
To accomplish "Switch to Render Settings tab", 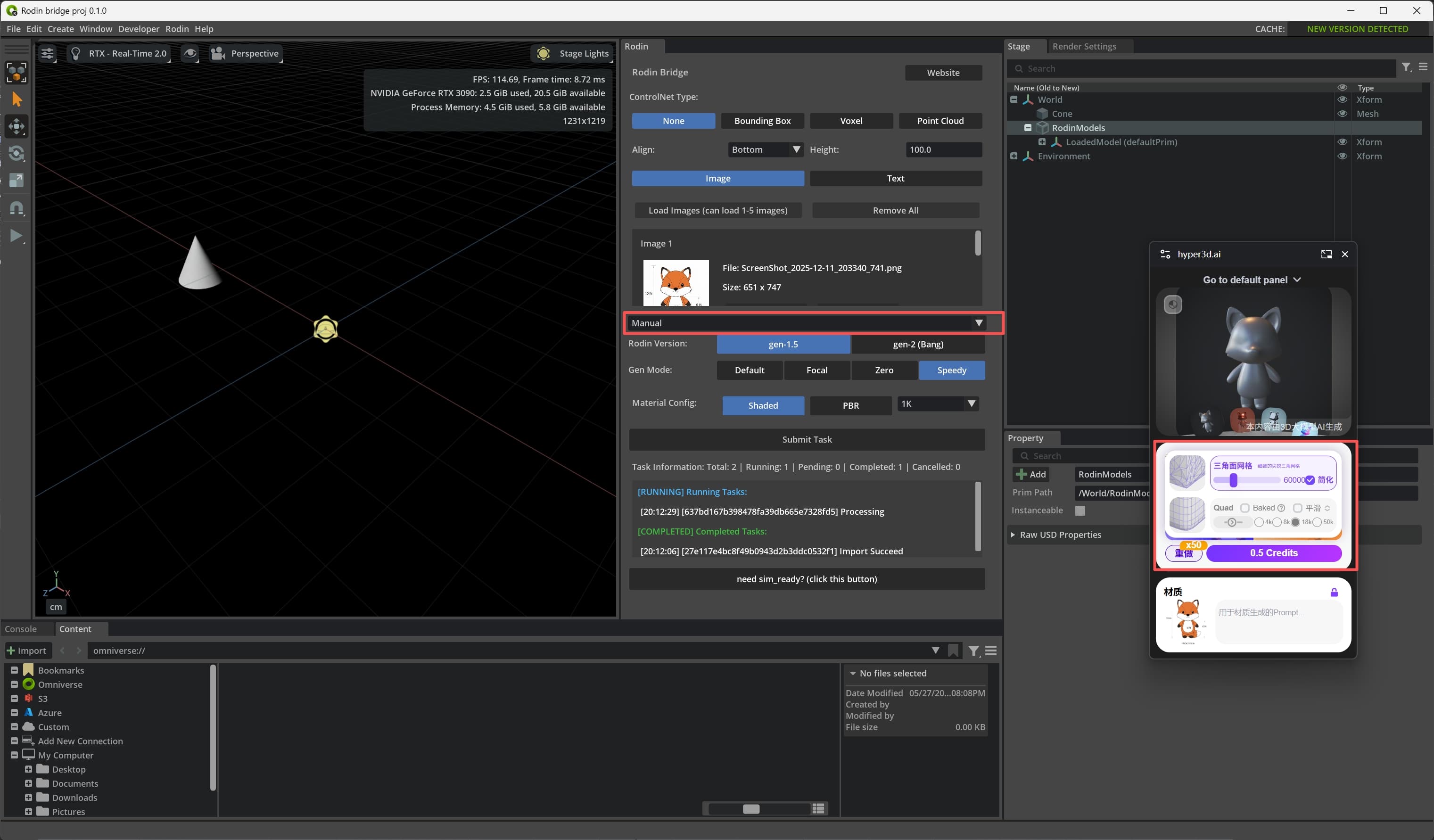I will (1084, 47).
